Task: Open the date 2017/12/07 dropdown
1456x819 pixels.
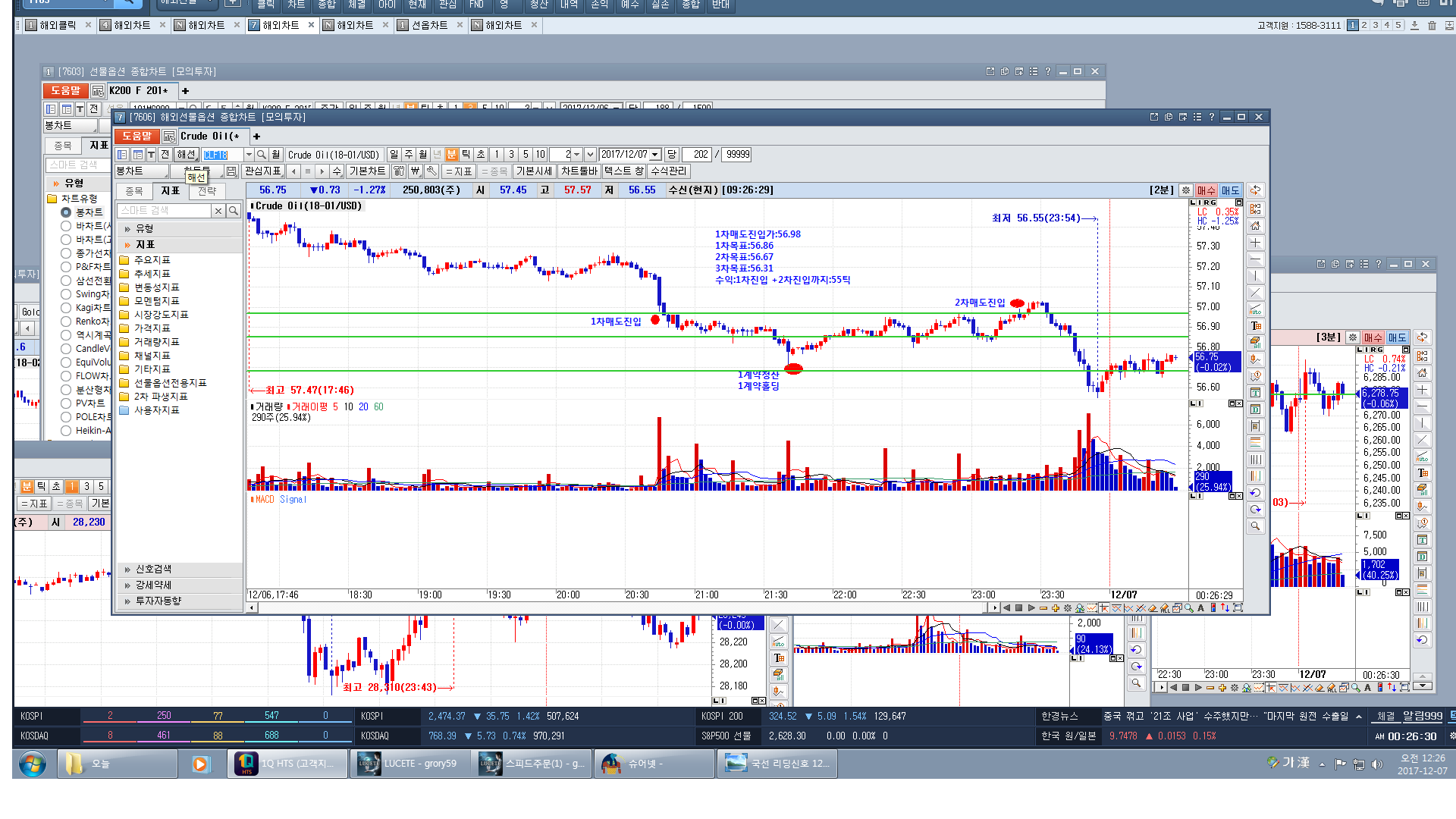Action: point(655,155)
